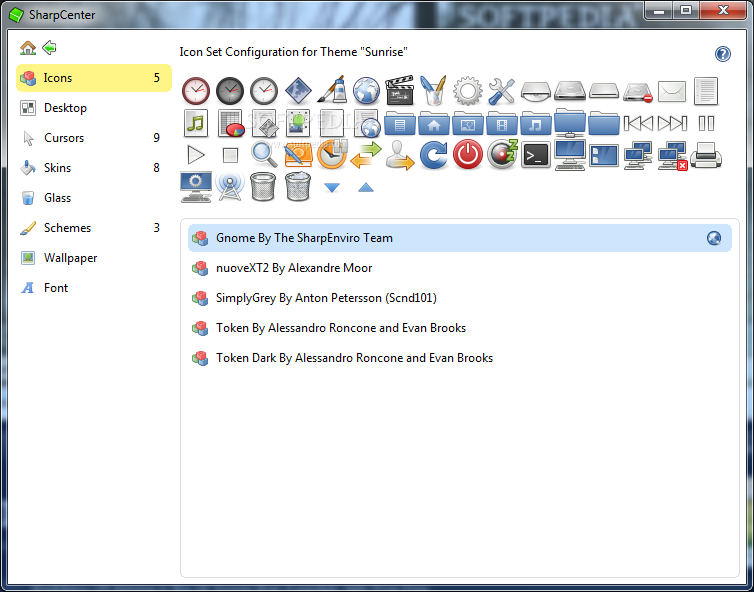Click the green music note icon
This screenshot has height=592, width=754.
click(196, 124)
